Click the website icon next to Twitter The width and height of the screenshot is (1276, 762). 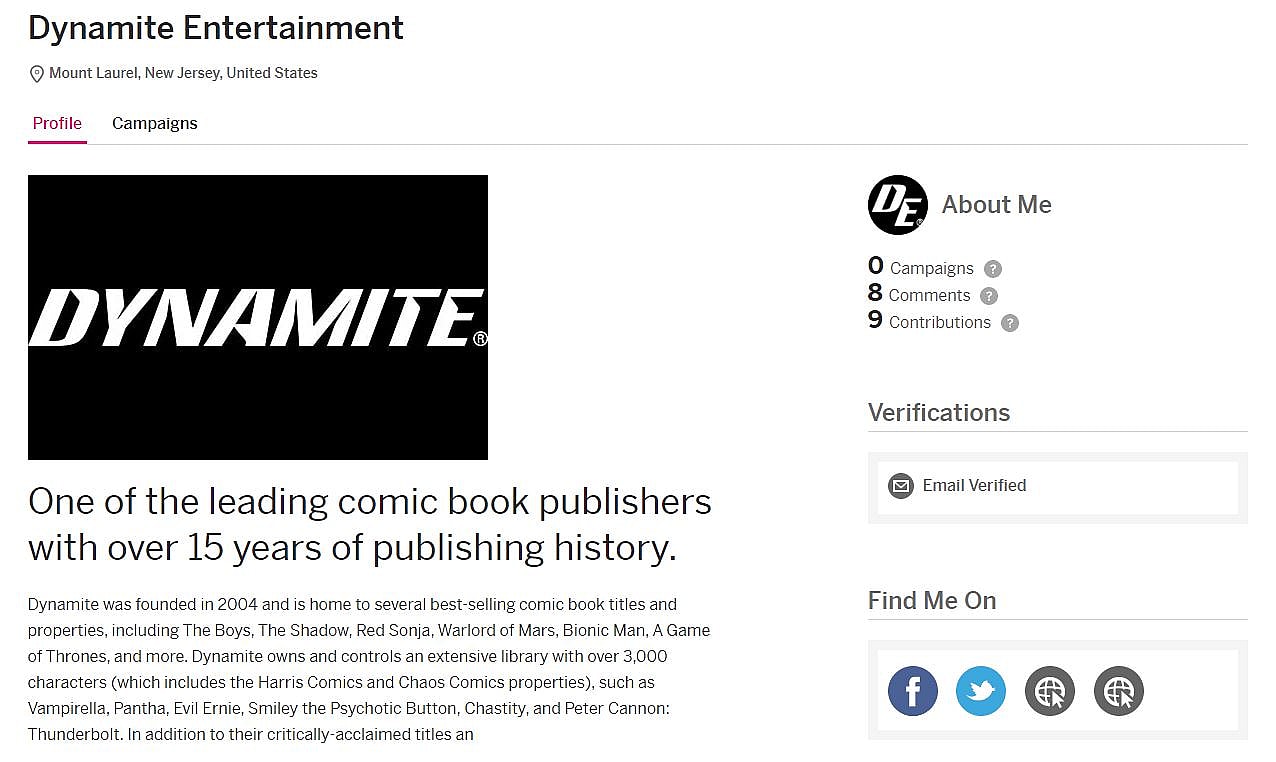1049,691
